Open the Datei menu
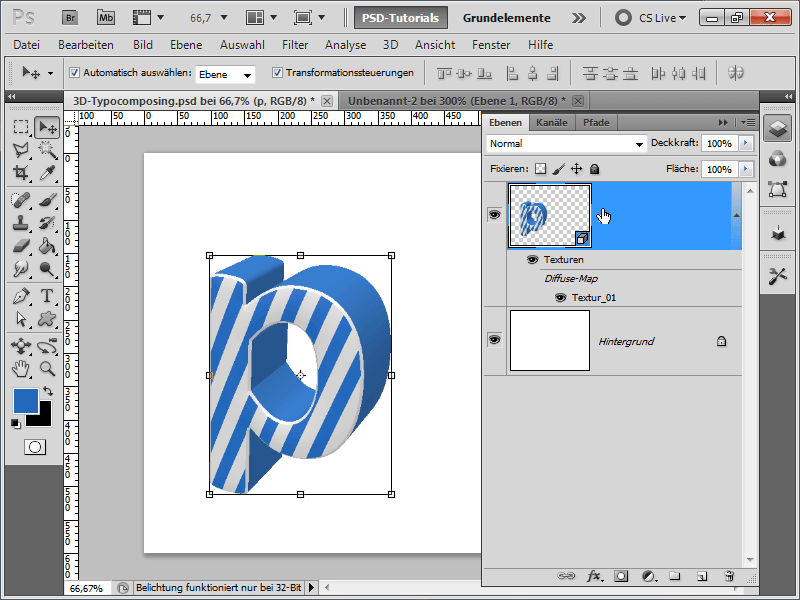 [27, 45]
